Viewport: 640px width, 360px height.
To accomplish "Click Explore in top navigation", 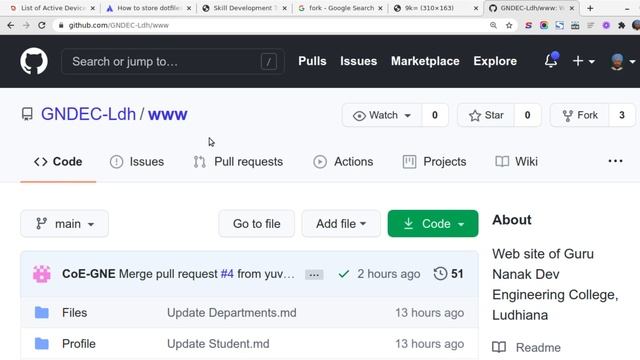I will click(x=495, y=61).
